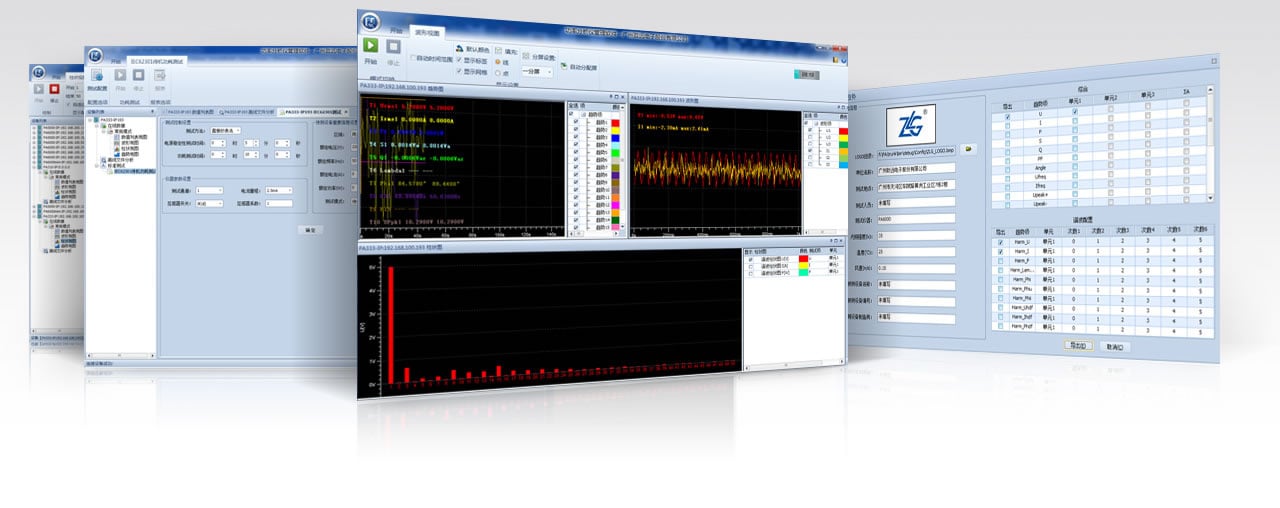Screen dimensions: 1280x508
Task: Start acquisition with green play button in center window
Action: 370,46
